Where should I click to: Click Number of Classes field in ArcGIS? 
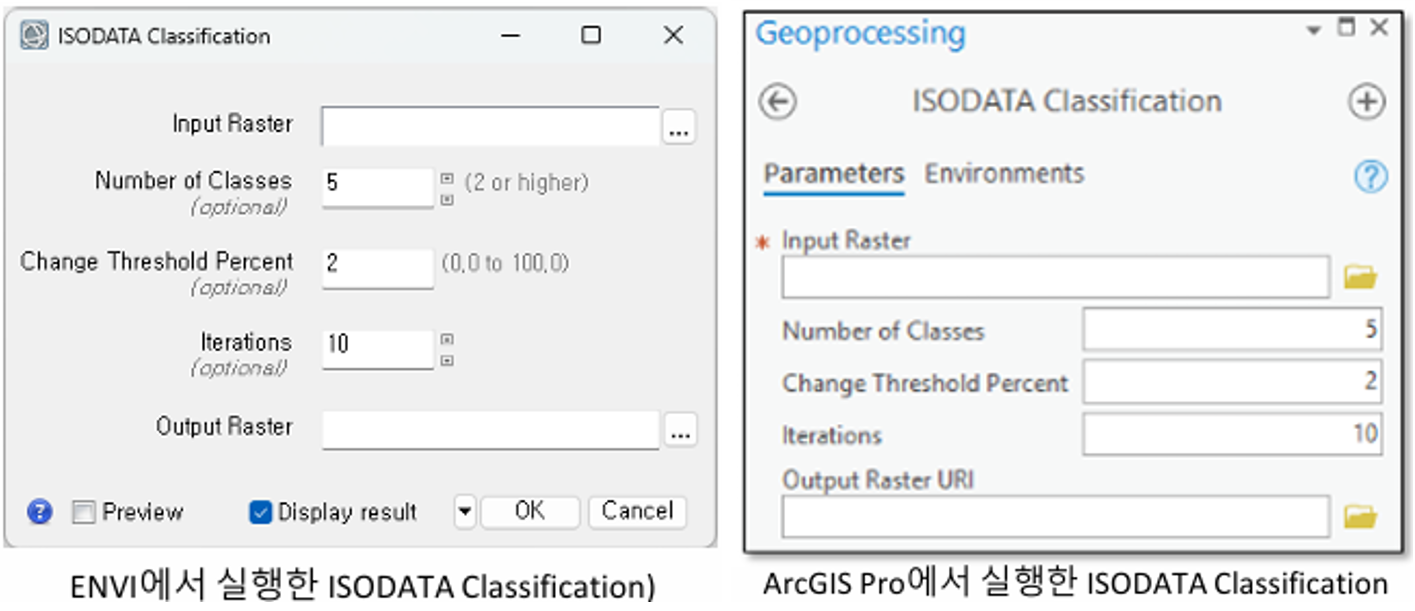(x=1231, y=330)
